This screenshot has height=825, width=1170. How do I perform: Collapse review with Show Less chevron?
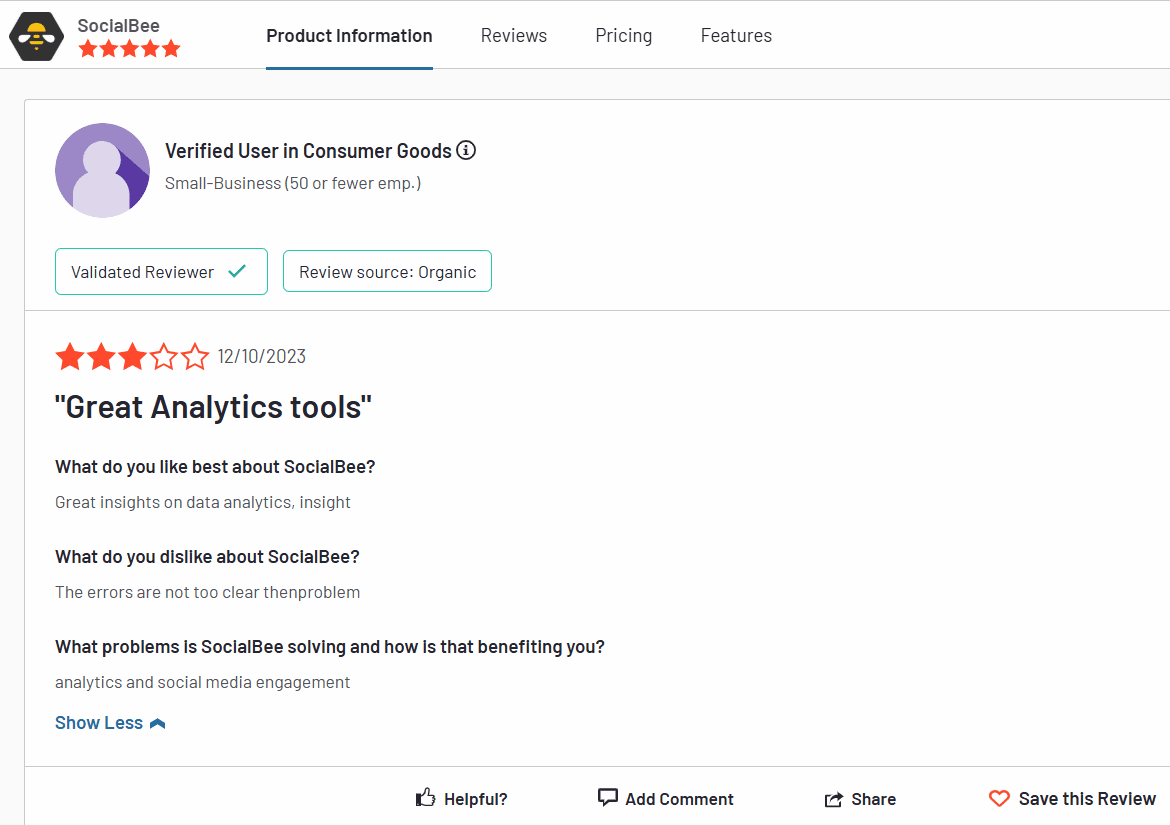pyautogui.click(x=157, y=723)
